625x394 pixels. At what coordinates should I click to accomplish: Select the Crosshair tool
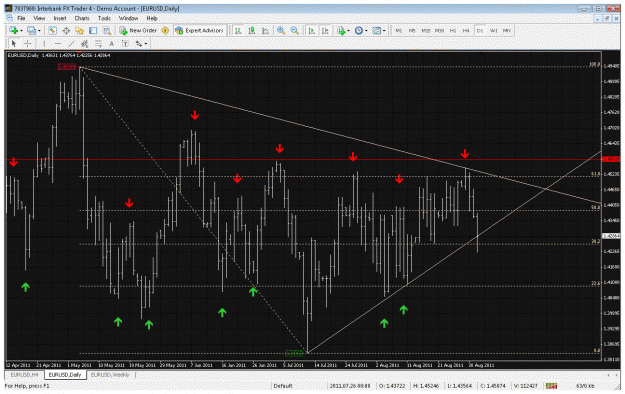click(27, 43)
